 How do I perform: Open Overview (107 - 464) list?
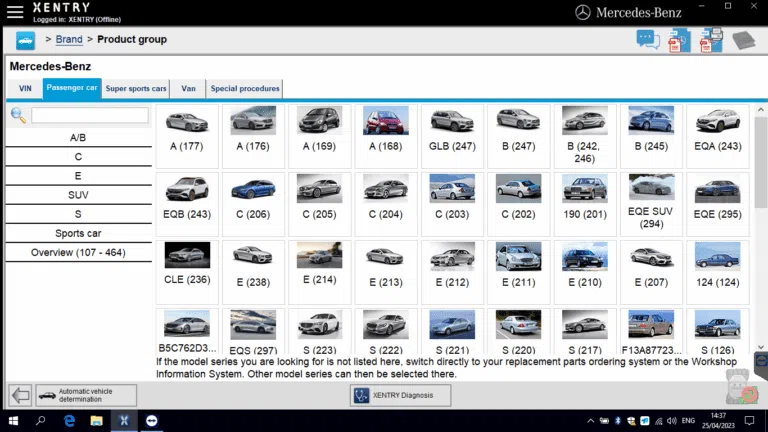click(x=78, y=252)
